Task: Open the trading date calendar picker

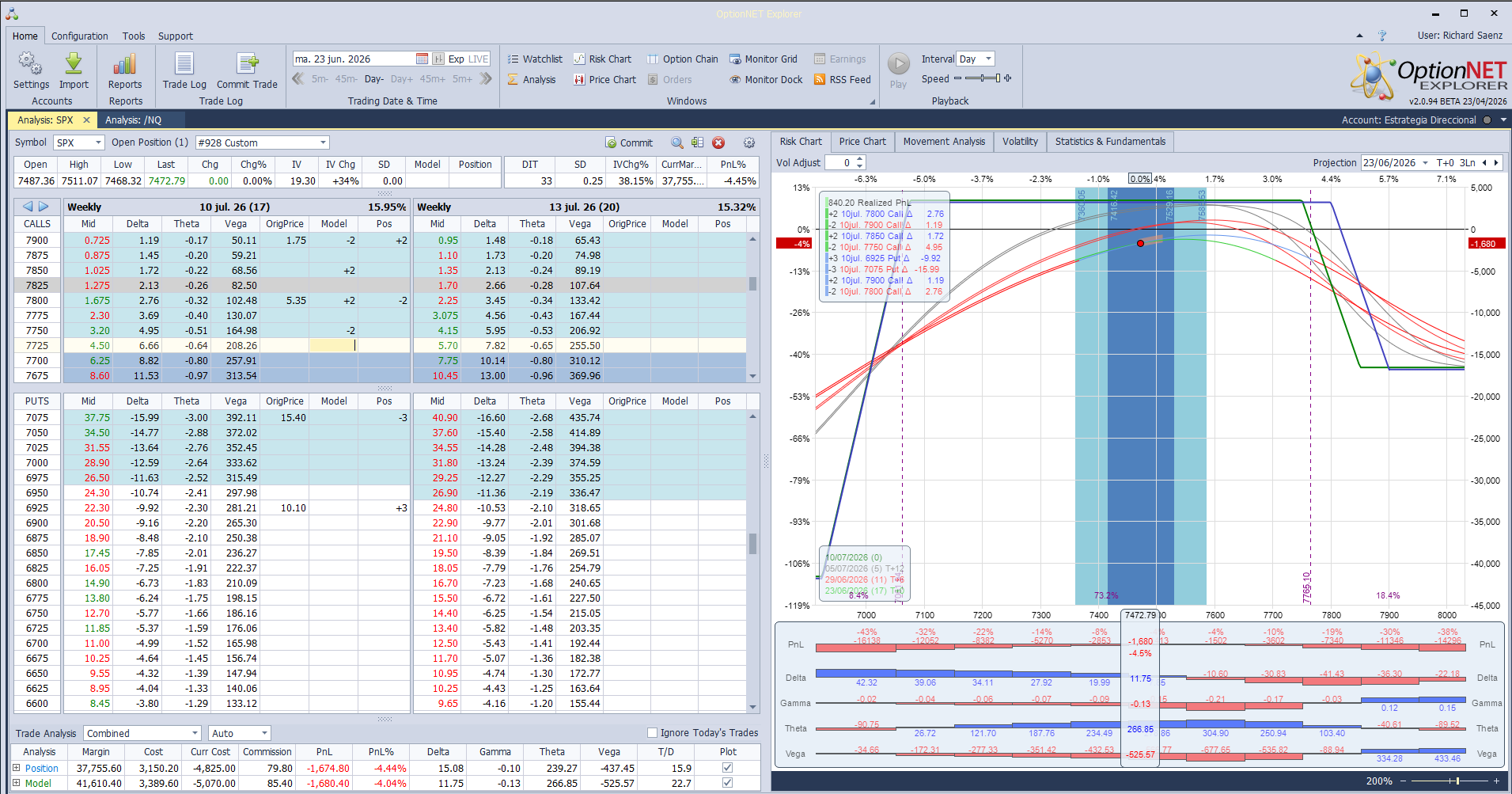Action: [x=422, y=59]
